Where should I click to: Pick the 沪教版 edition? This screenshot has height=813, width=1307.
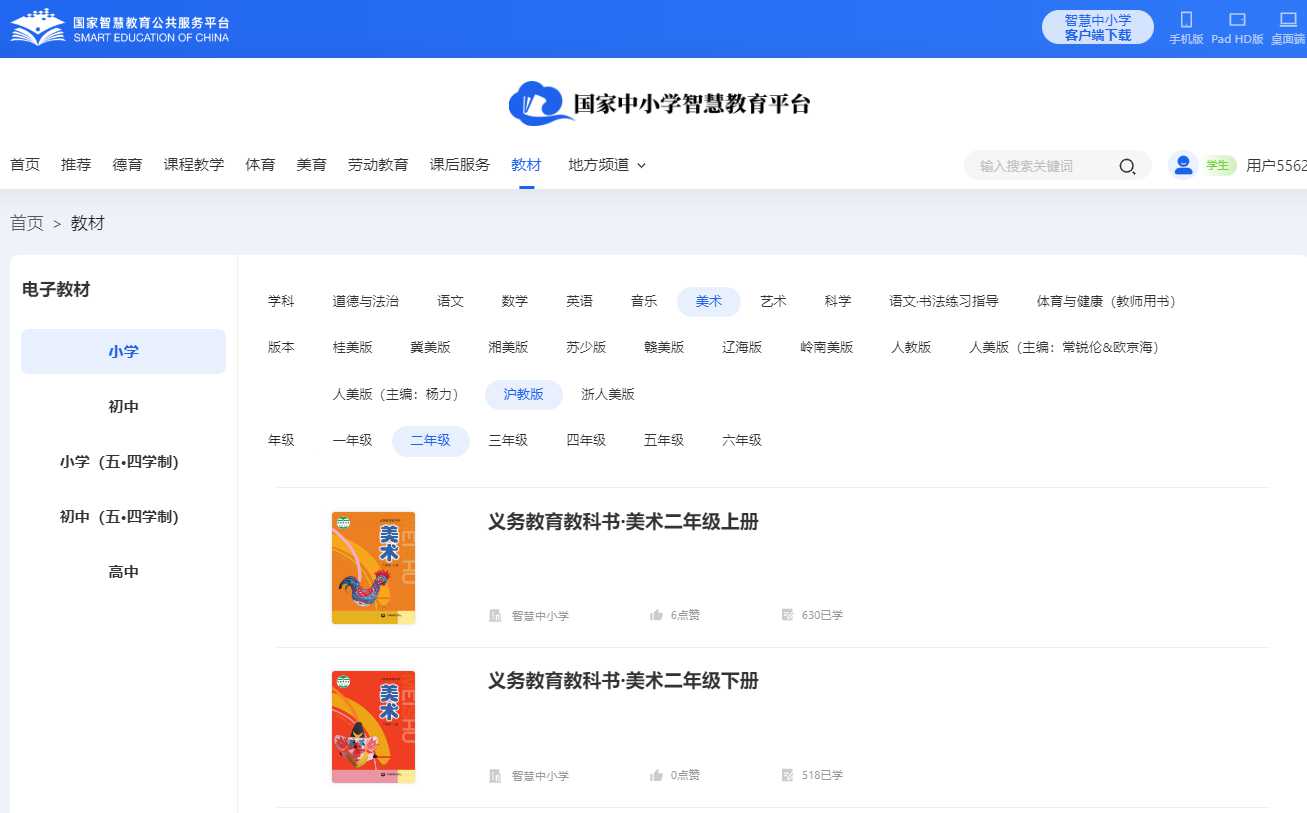pos(524,394)
